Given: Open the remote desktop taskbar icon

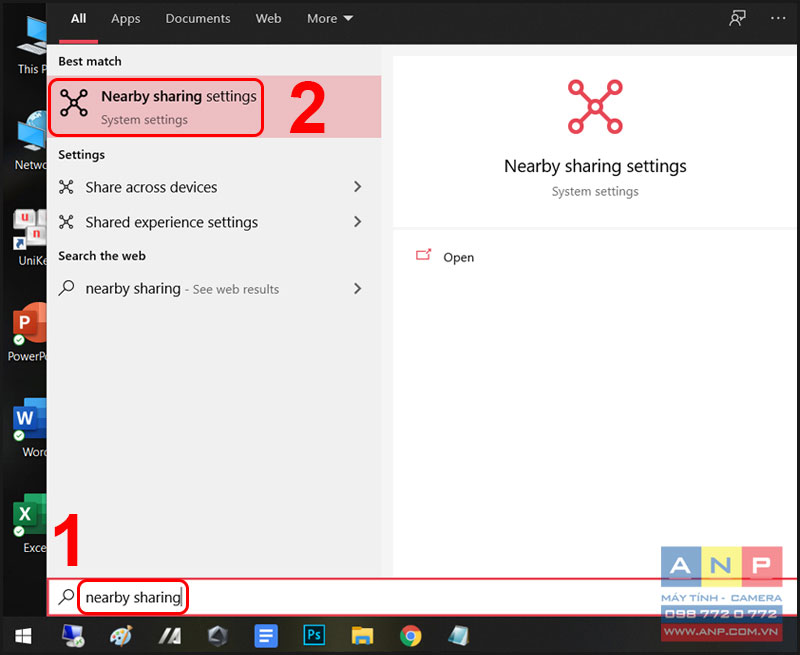Looking at the screenshot, I should tap(73, 636).
